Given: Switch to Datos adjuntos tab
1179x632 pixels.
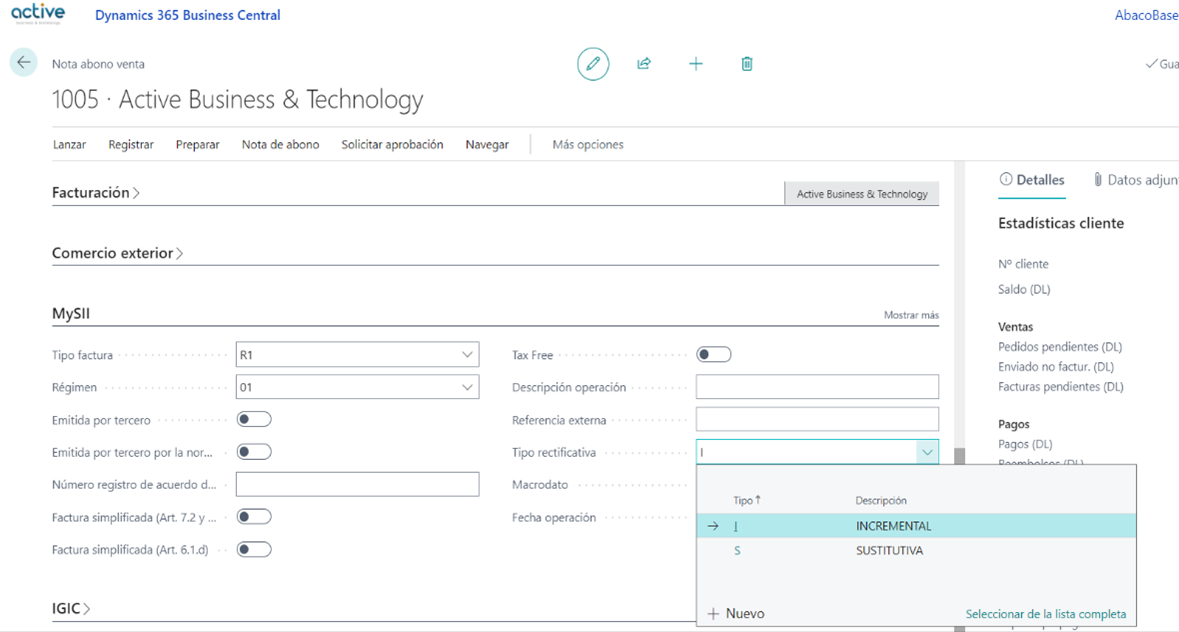Looking at the screenshot, I should [1135, 180].
